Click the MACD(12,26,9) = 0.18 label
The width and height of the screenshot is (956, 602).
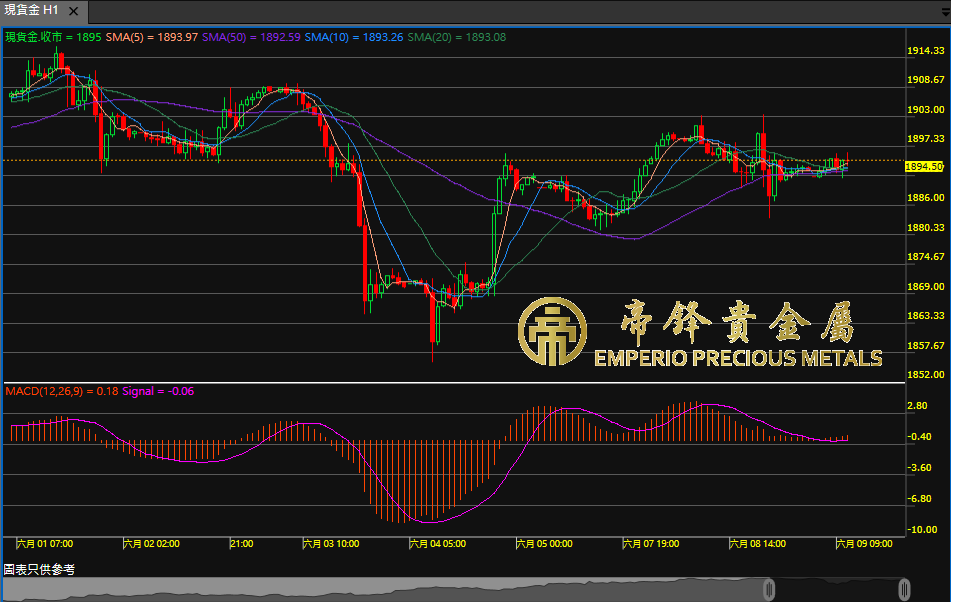click(62, 391)
